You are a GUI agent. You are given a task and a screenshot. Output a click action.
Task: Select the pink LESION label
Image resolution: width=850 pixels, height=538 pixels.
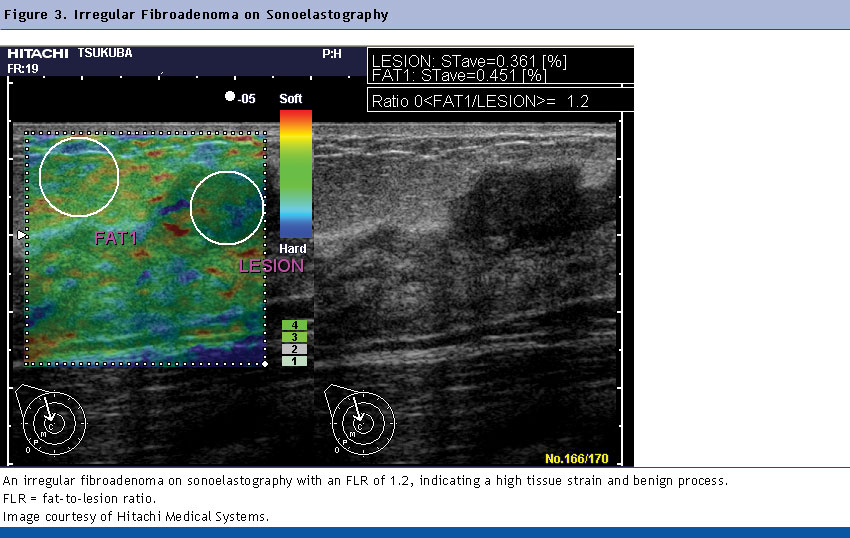272,266
